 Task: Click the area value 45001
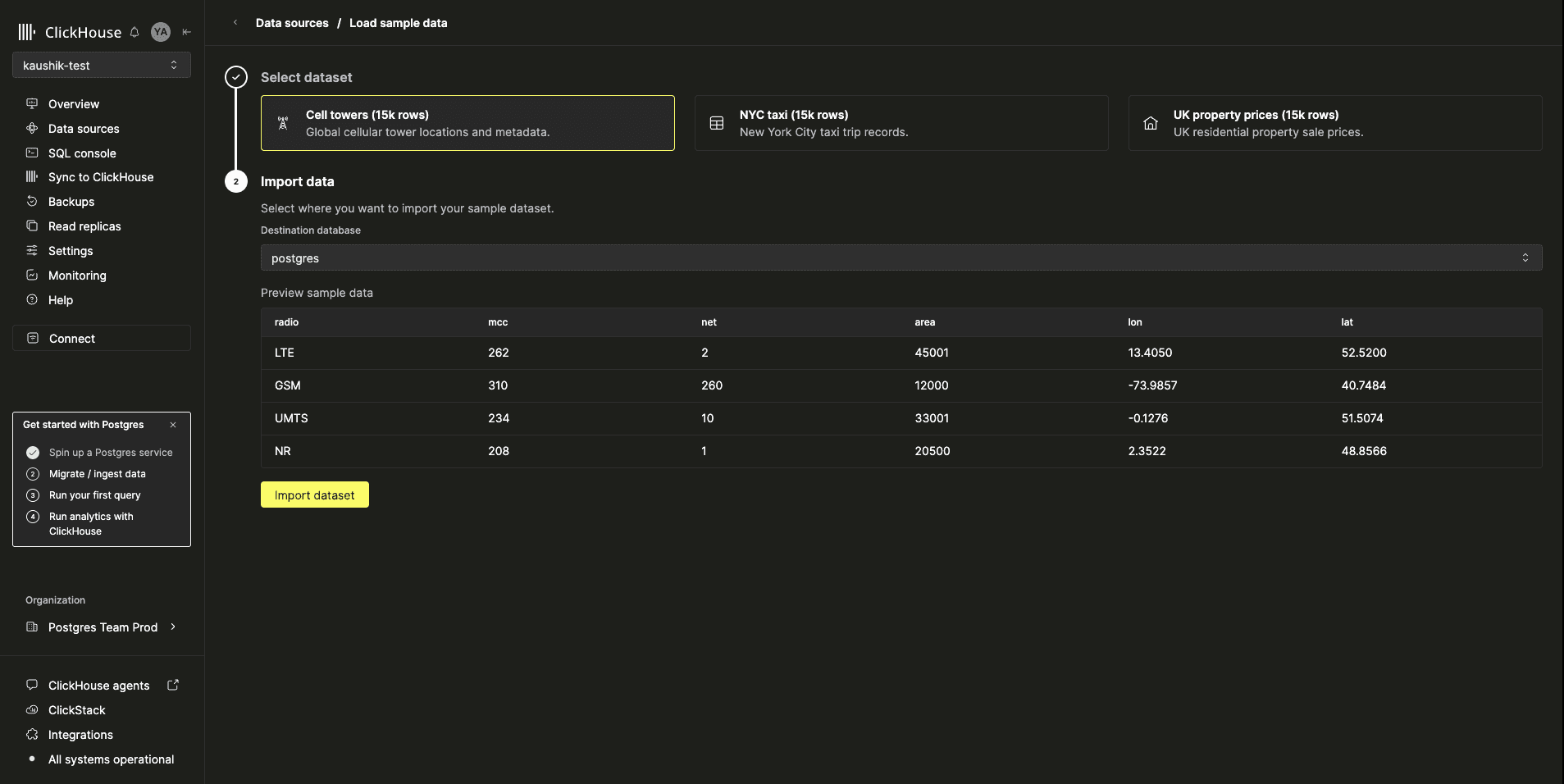click(x=932, y=353)
